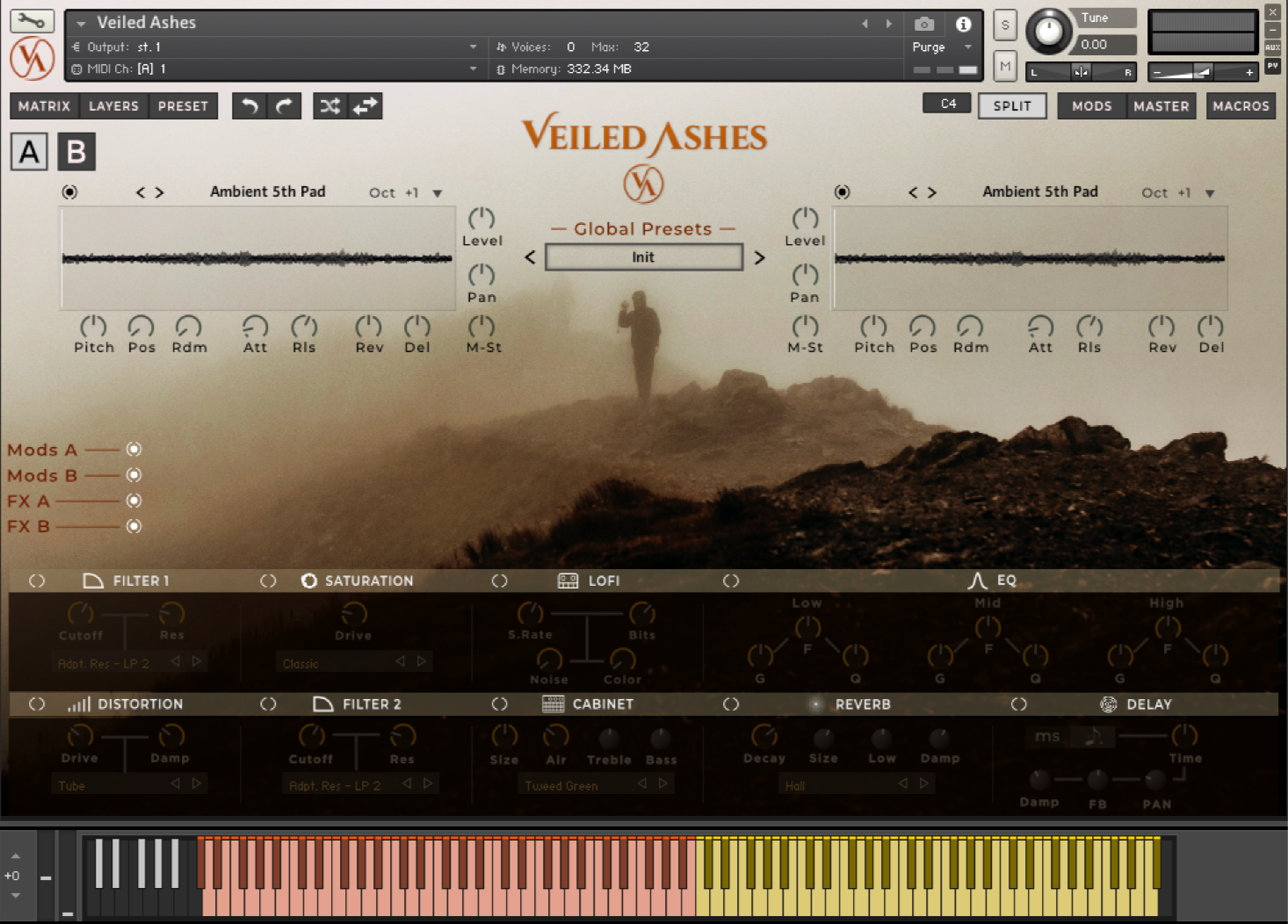
Task: Open the Veiled Ashes instrument name dropdown
Action: click(81, 24)
